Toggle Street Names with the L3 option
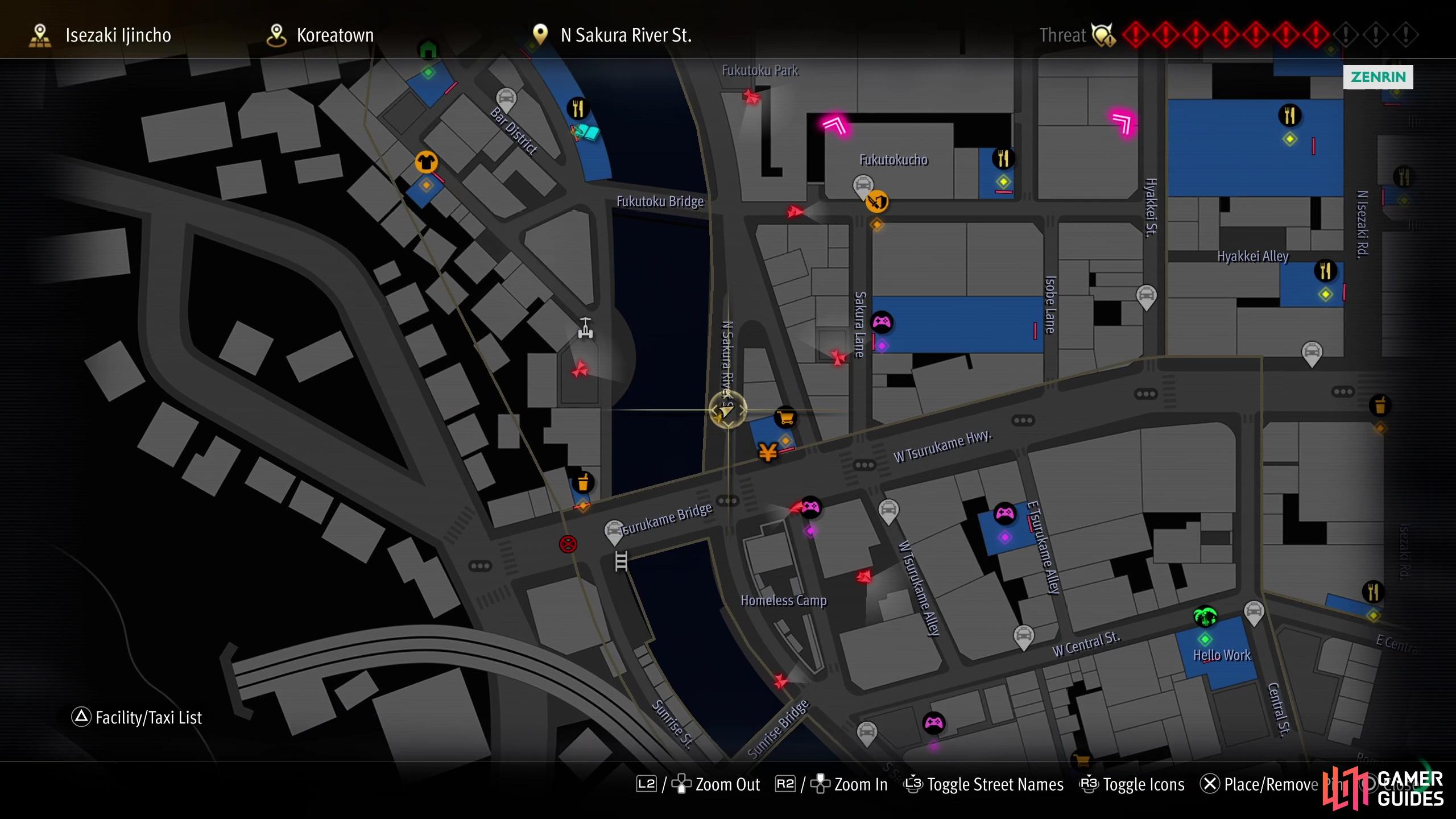This screenshot has width=1456, height=819. (983, 784)
